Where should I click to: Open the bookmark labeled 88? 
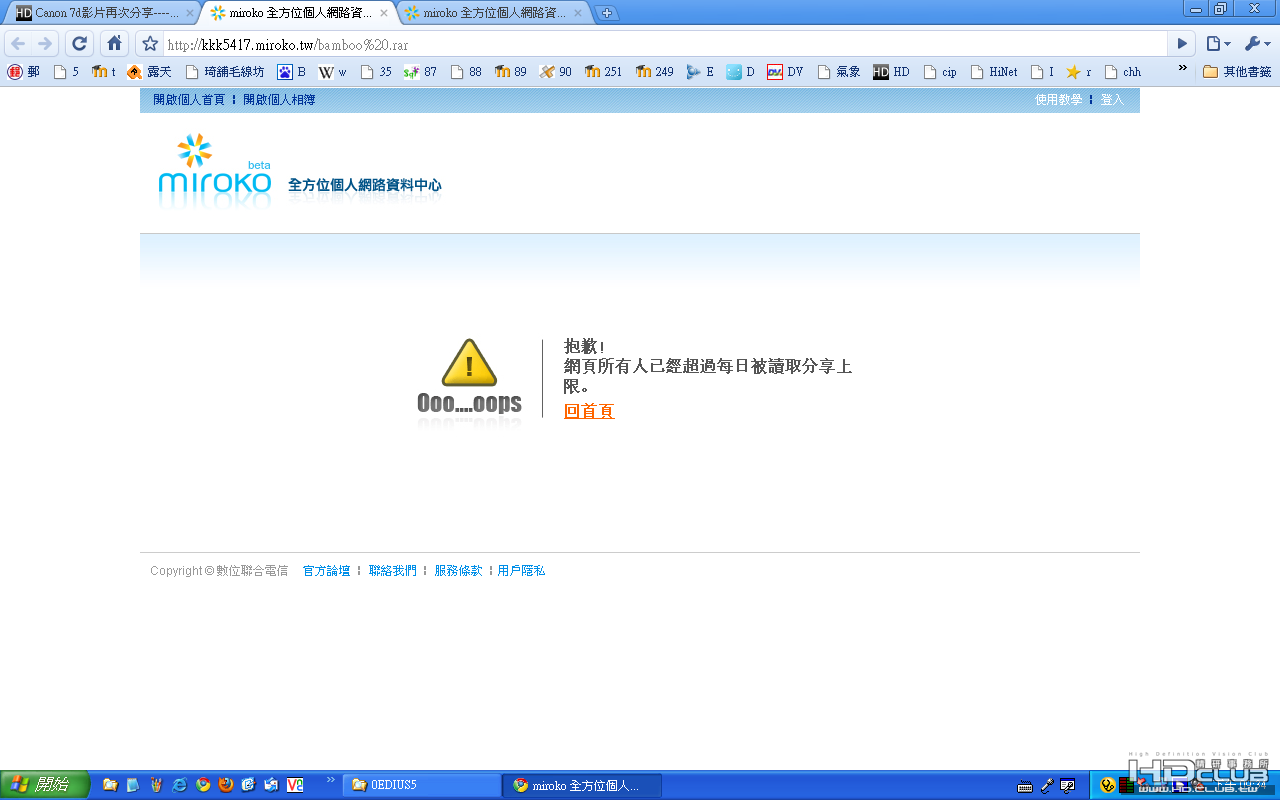pyautogui.click(x=466, y=72)
